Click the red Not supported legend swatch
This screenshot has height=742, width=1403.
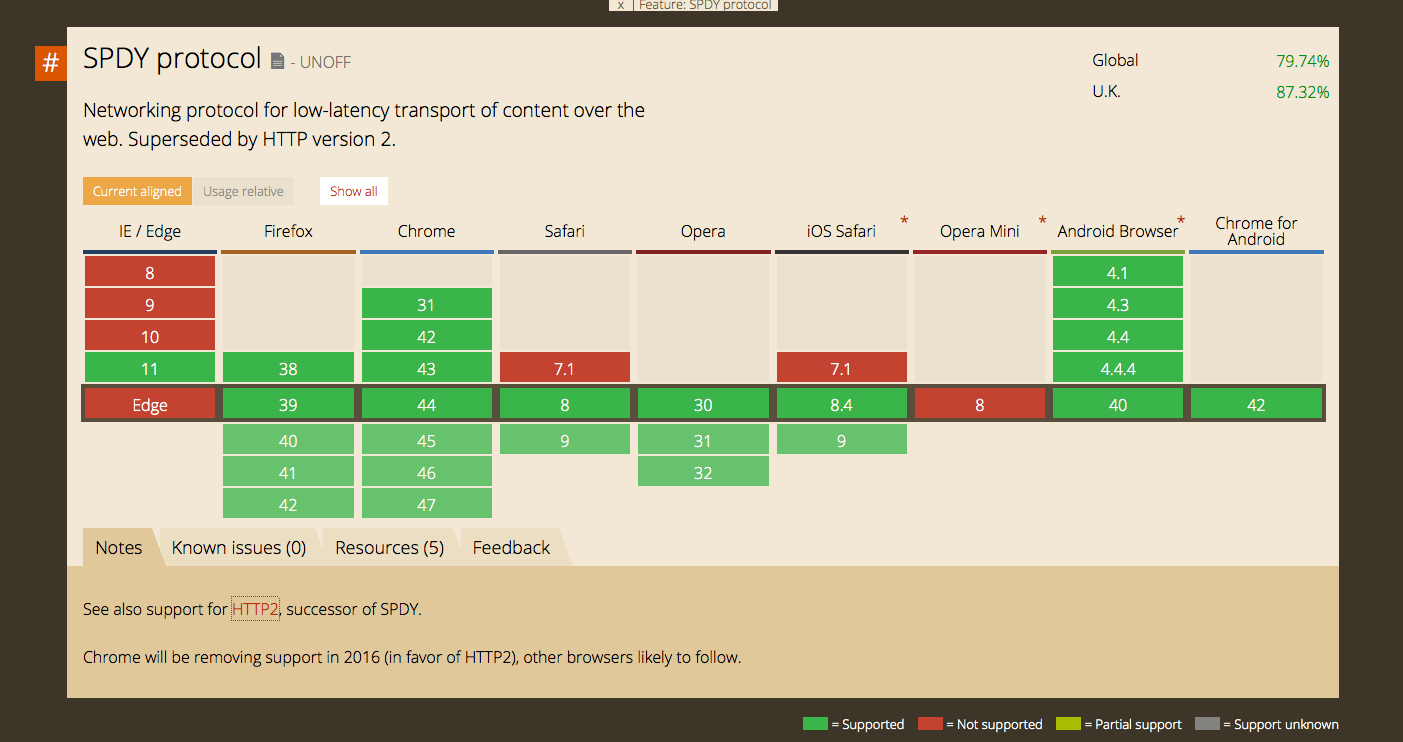930,723
